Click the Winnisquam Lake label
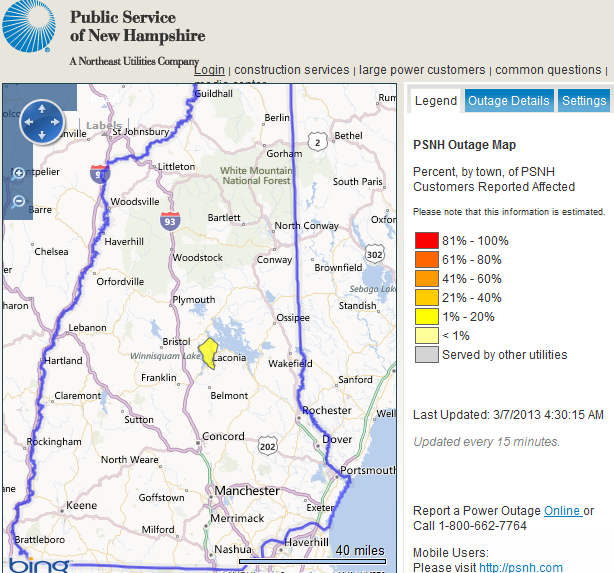Viewport: 614px width, 573px height. (x=165, y=356)
